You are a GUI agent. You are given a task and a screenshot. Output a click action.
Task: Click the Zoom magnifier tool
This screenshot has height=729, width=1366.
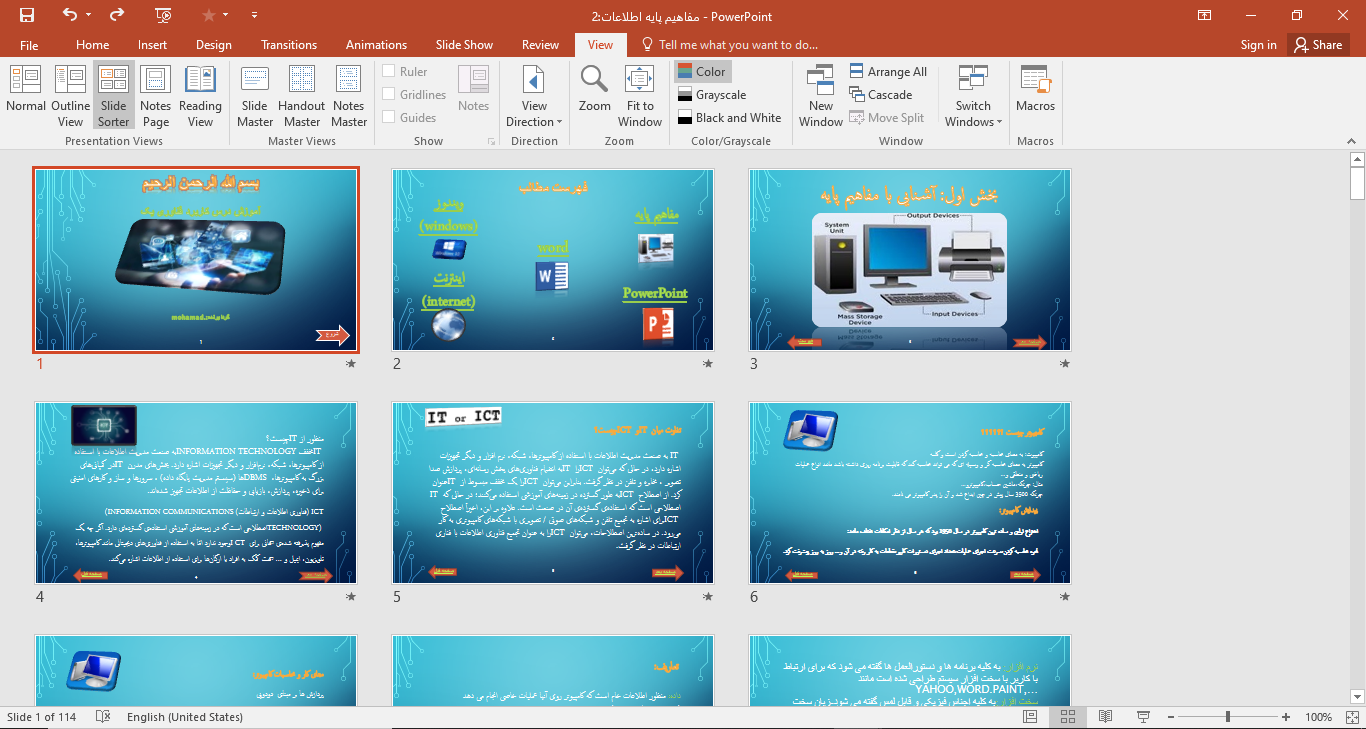point(594,90)
